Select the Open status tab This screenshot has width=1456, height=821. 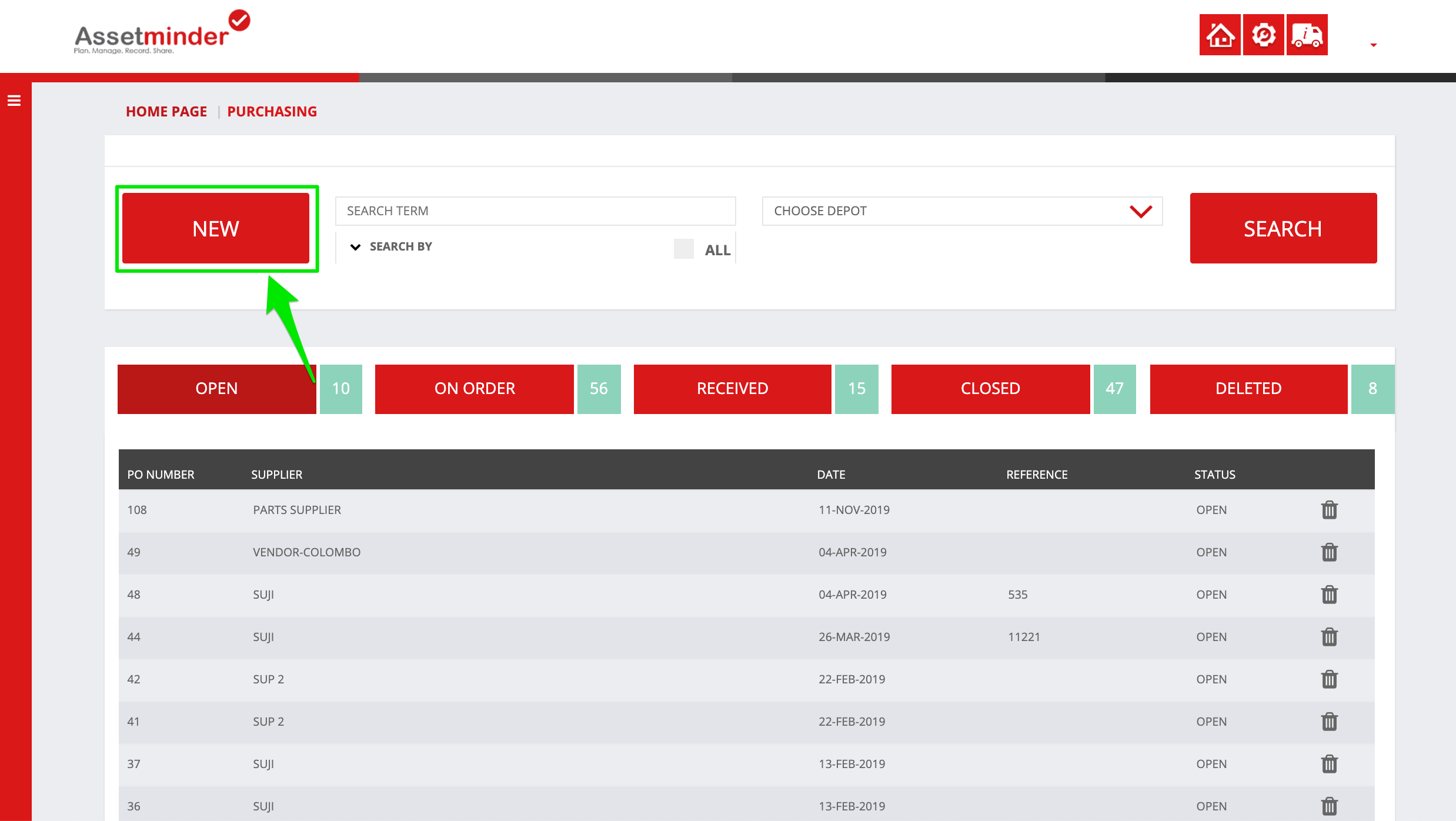click(x=216, y=389)
